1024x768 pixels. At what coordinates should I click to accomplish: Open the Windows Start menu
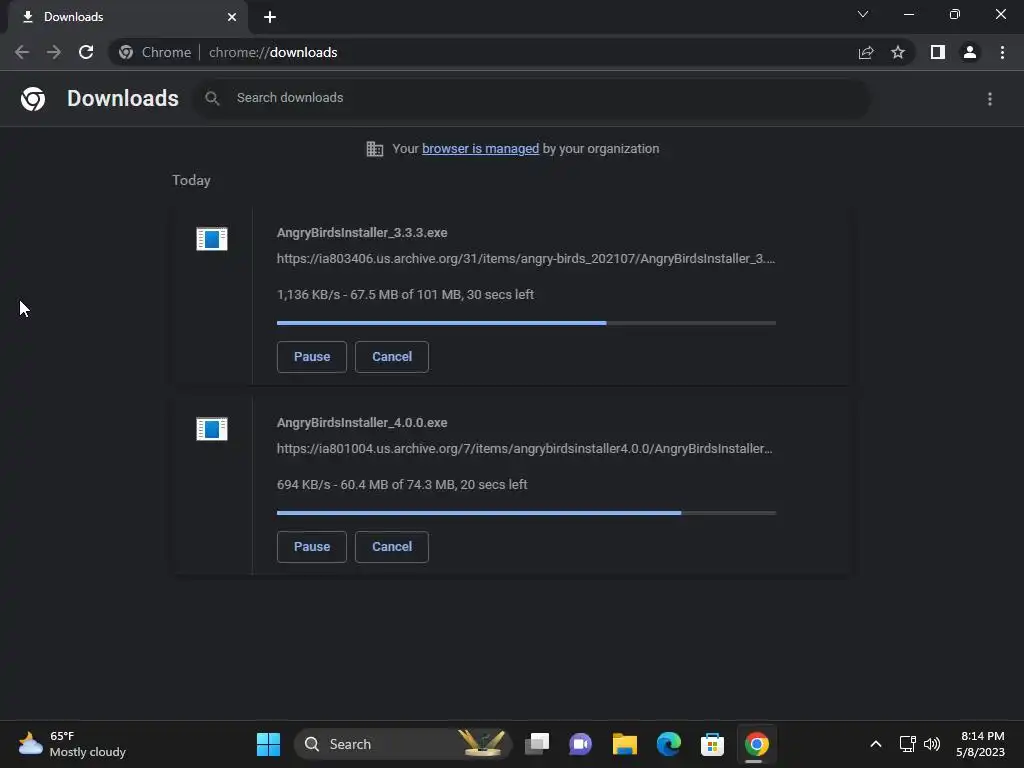pyautogui.click(x=268, y=744)
